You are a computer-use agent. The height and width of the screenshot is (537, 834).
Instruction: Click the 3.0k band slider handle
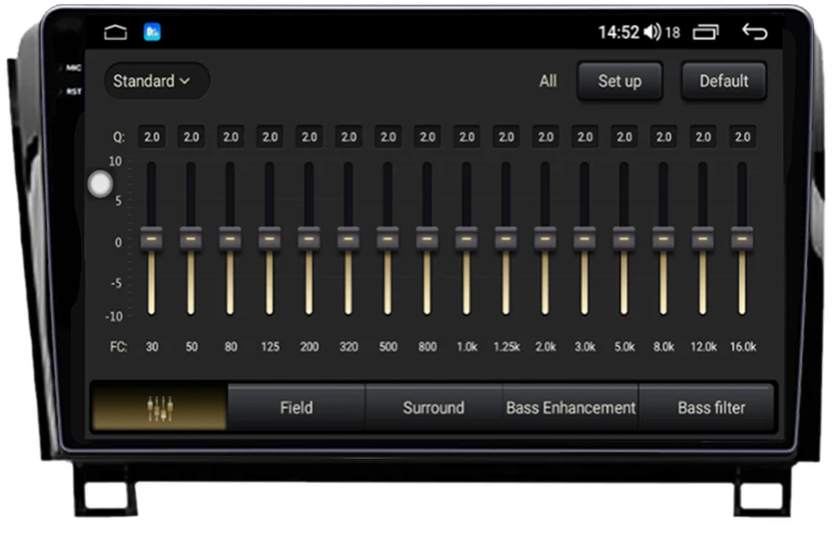coord(585,239)
